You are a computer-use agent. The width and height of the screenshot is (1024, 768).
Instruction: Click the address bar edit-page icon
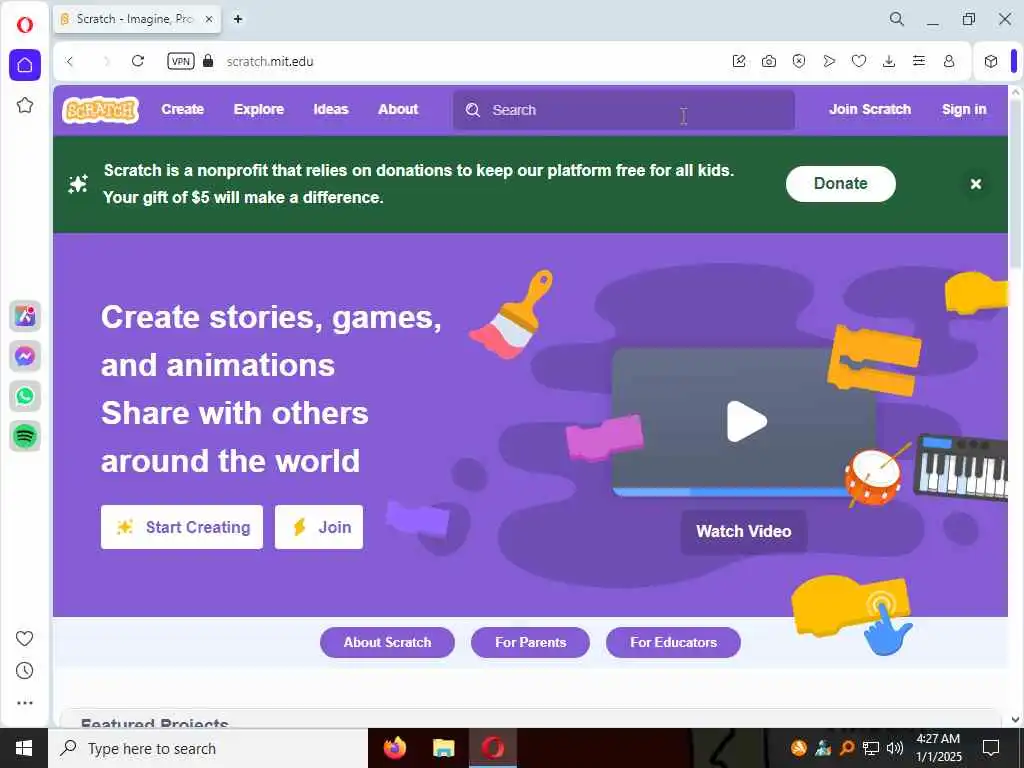[x=739, y=61]
